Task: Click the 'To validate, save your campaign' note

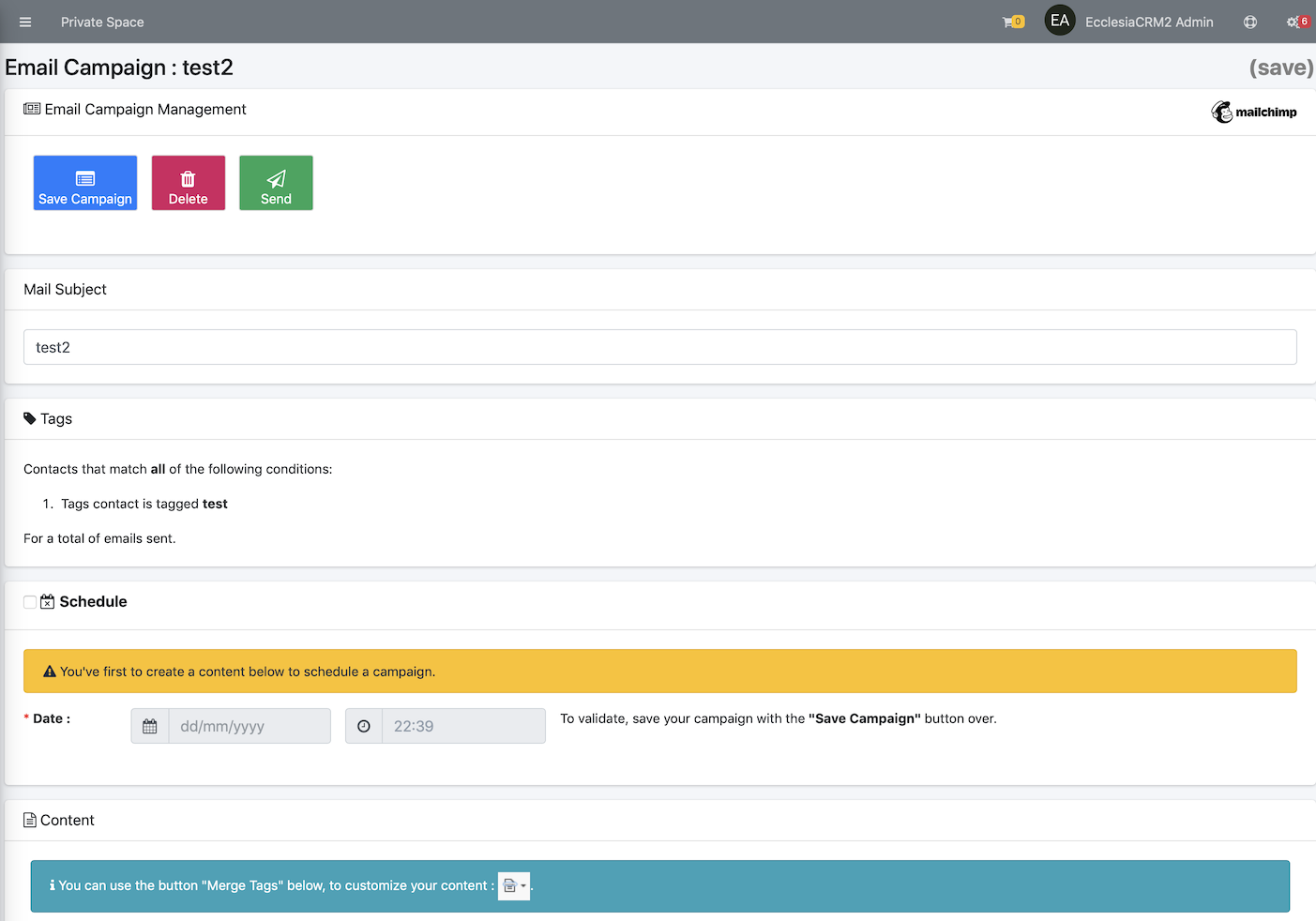Action: 779,718
